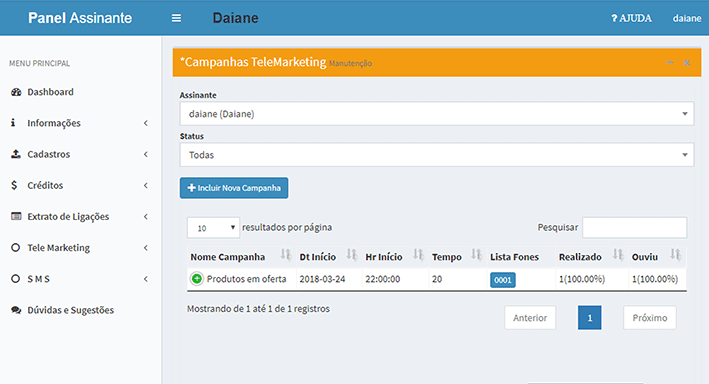Click the 22:00:00 start time cell
This screenshot has width=709, height=384.
(x=383, y=279)
